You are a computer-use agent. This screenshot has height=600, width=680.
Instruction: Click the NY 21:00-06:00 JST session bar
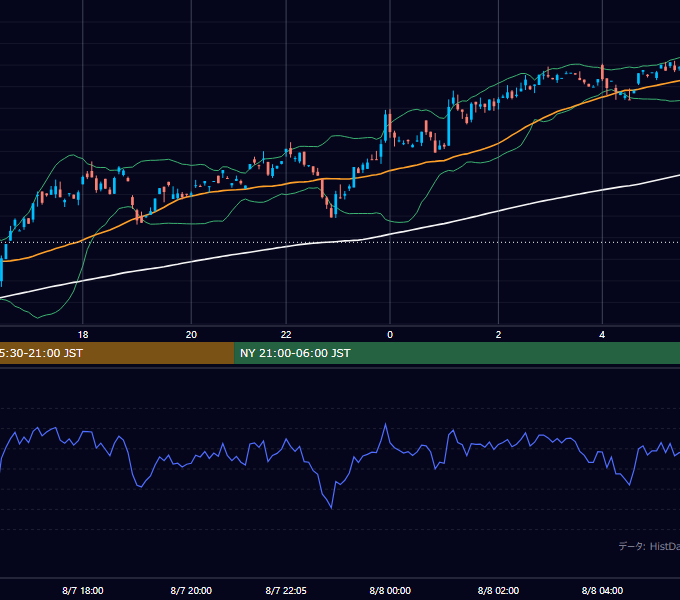pos(457,353)
